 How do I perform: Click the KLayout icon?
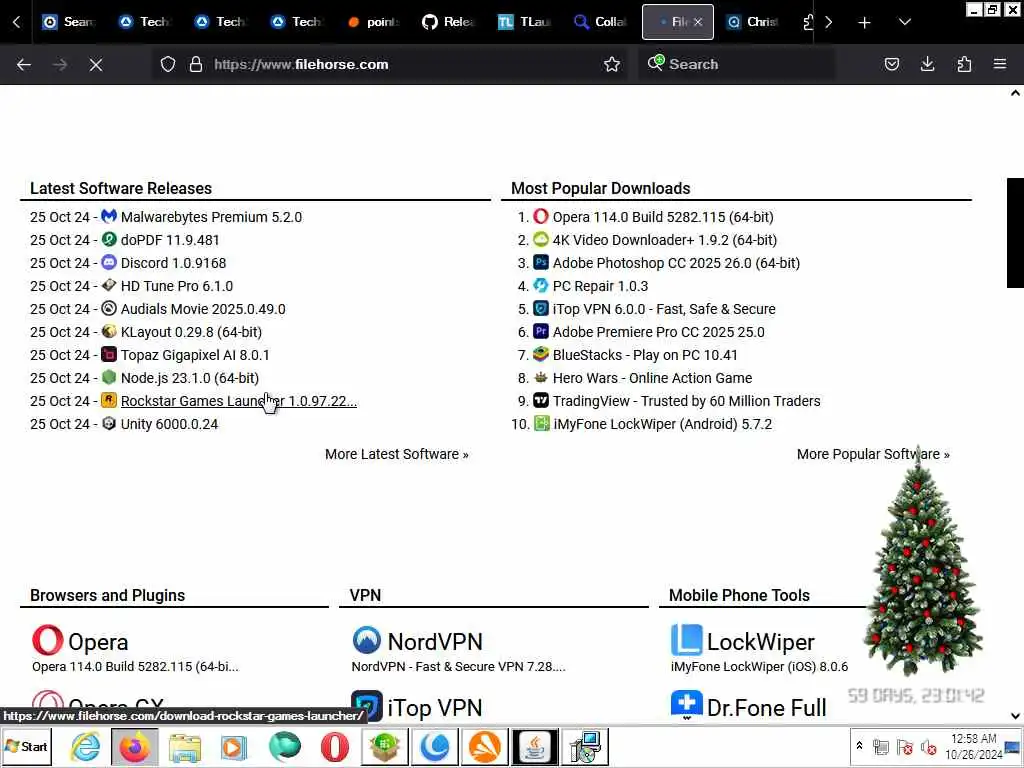[x=109, y=331]
